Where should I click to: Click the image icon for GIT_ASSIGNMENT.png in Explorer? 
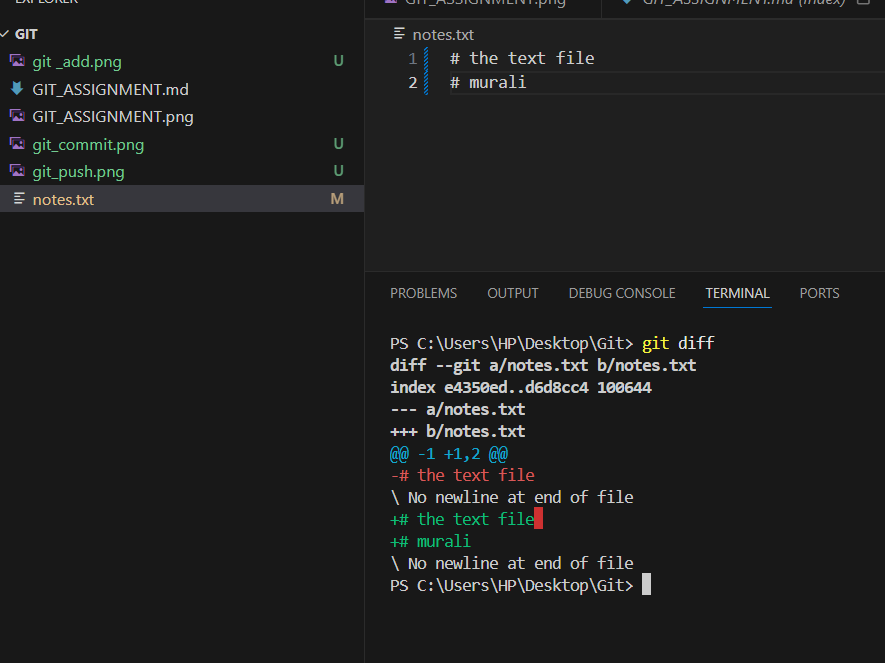coord(18,116)
